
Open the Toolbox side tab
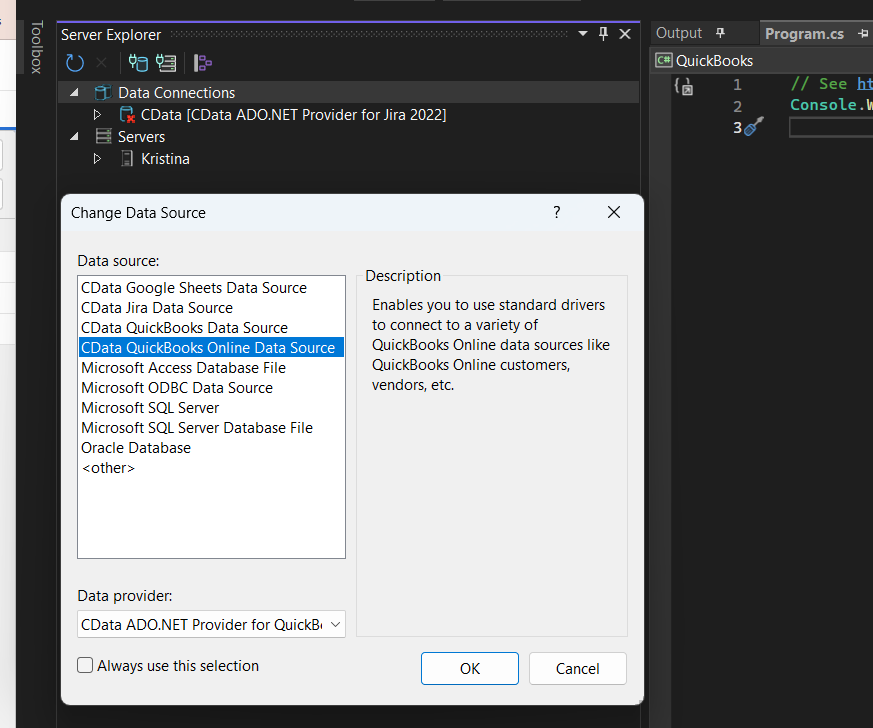click(x=36, y=47)
